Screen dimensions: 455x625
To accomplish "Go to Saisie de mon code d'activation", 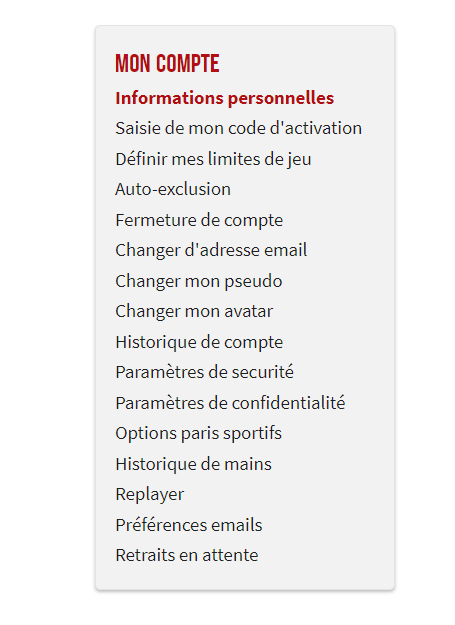I will 239,128.
